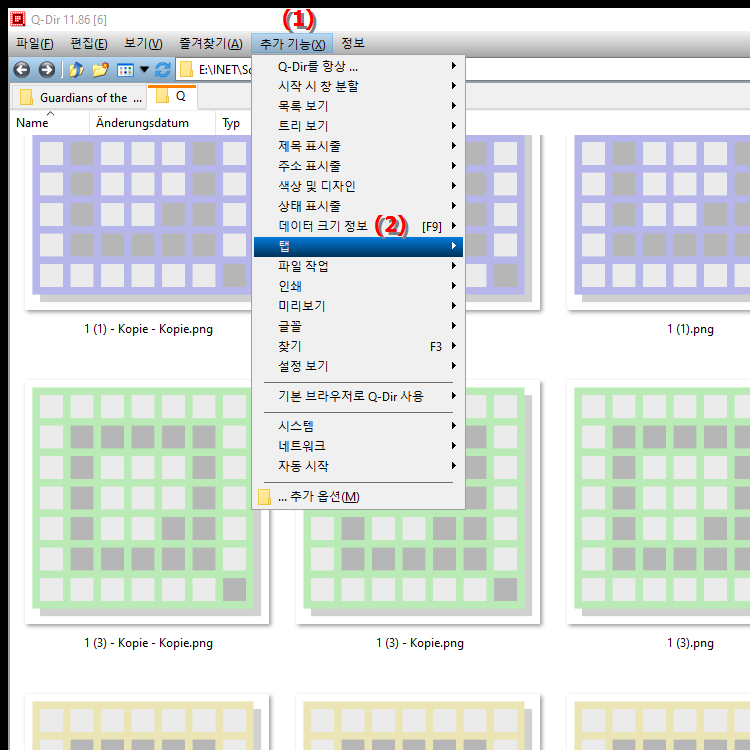Click the refresh icon in toolbar
This screenshot has height=750, width=750.
click(163, 70)
